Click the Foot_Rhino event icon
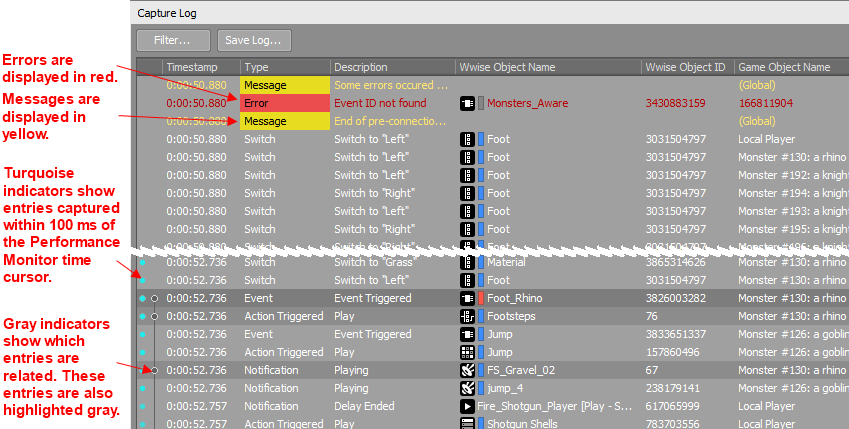 467,298
